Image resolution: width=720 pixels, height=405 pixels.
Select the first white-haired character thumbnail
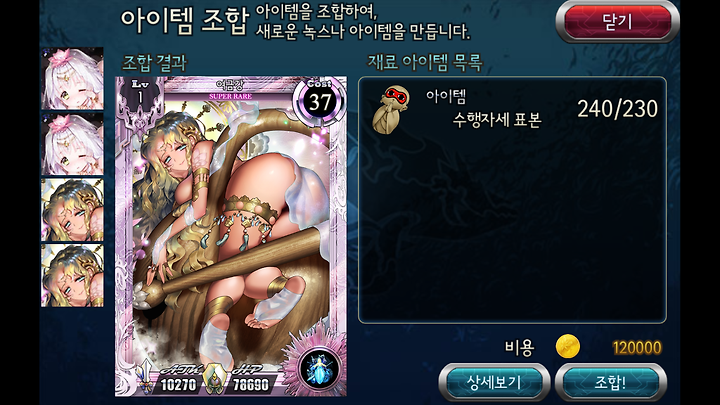click(x=72, y=79)
